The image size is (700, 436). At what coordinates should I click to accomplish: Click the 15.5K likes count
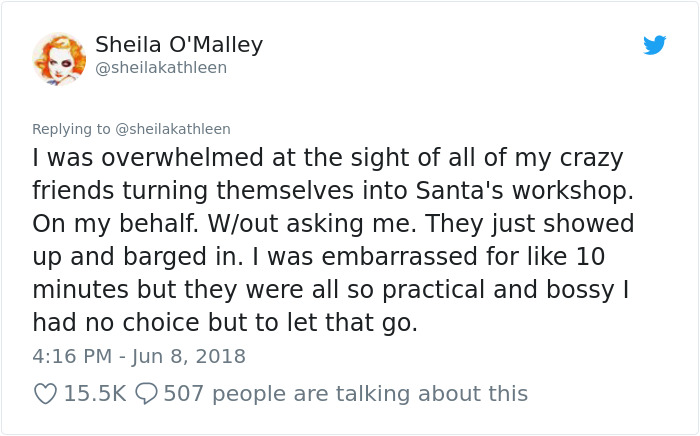[94, 394]
